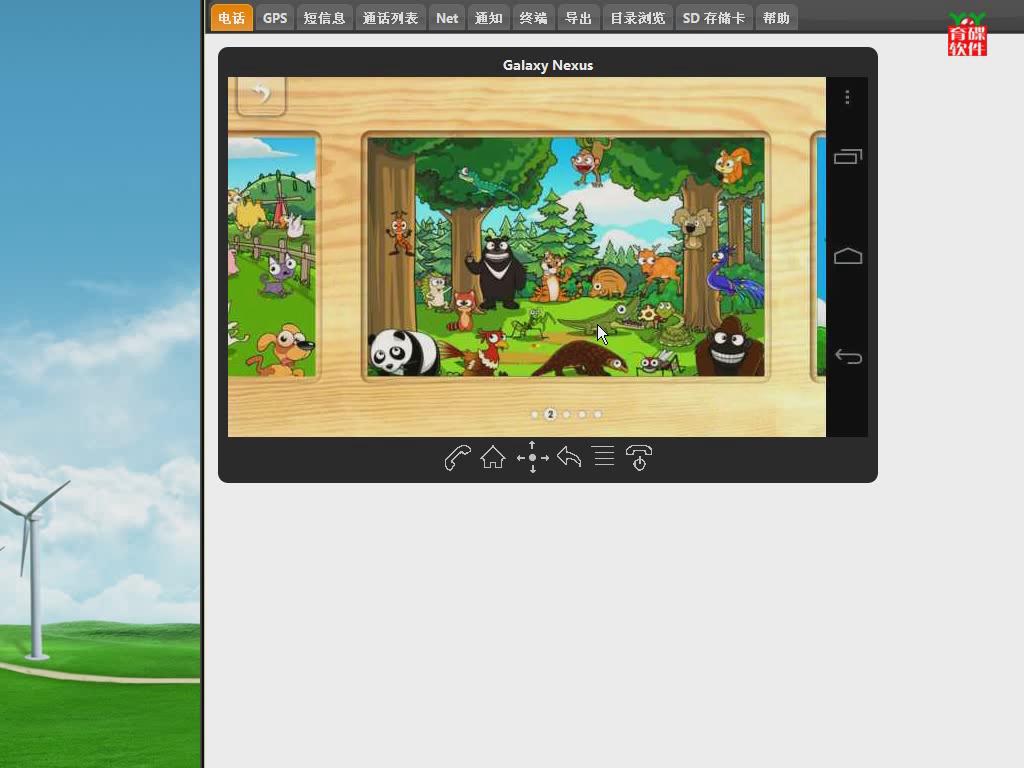Select the forest animals puzzle picture
The height and width of the screenshot is (768, 1024).
point(566,257)
